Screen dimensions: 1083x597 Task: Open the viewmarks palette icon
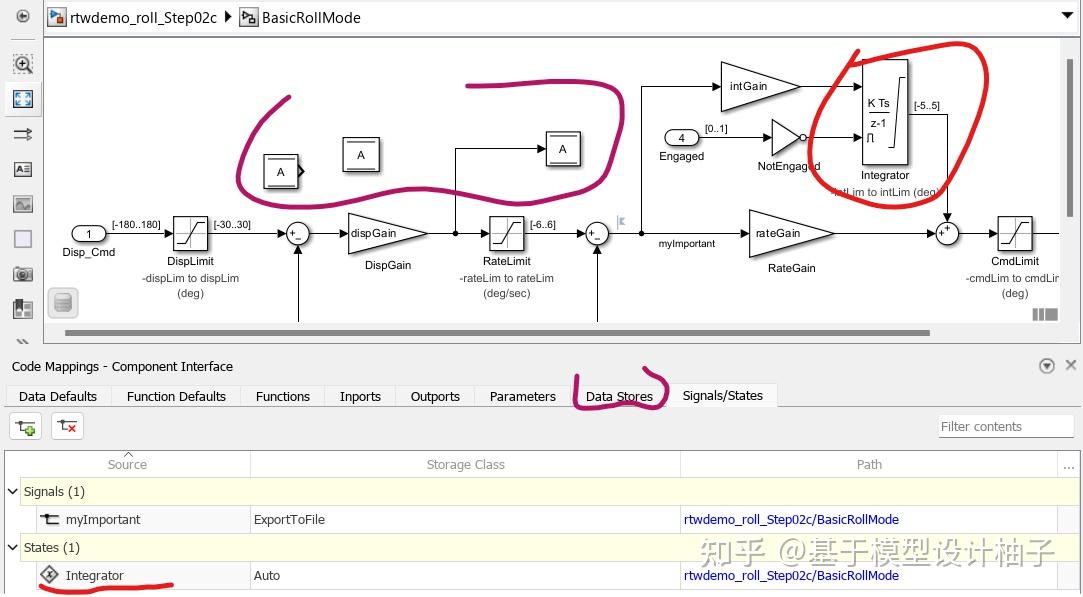pyautogui.click(x=23, y=309)
